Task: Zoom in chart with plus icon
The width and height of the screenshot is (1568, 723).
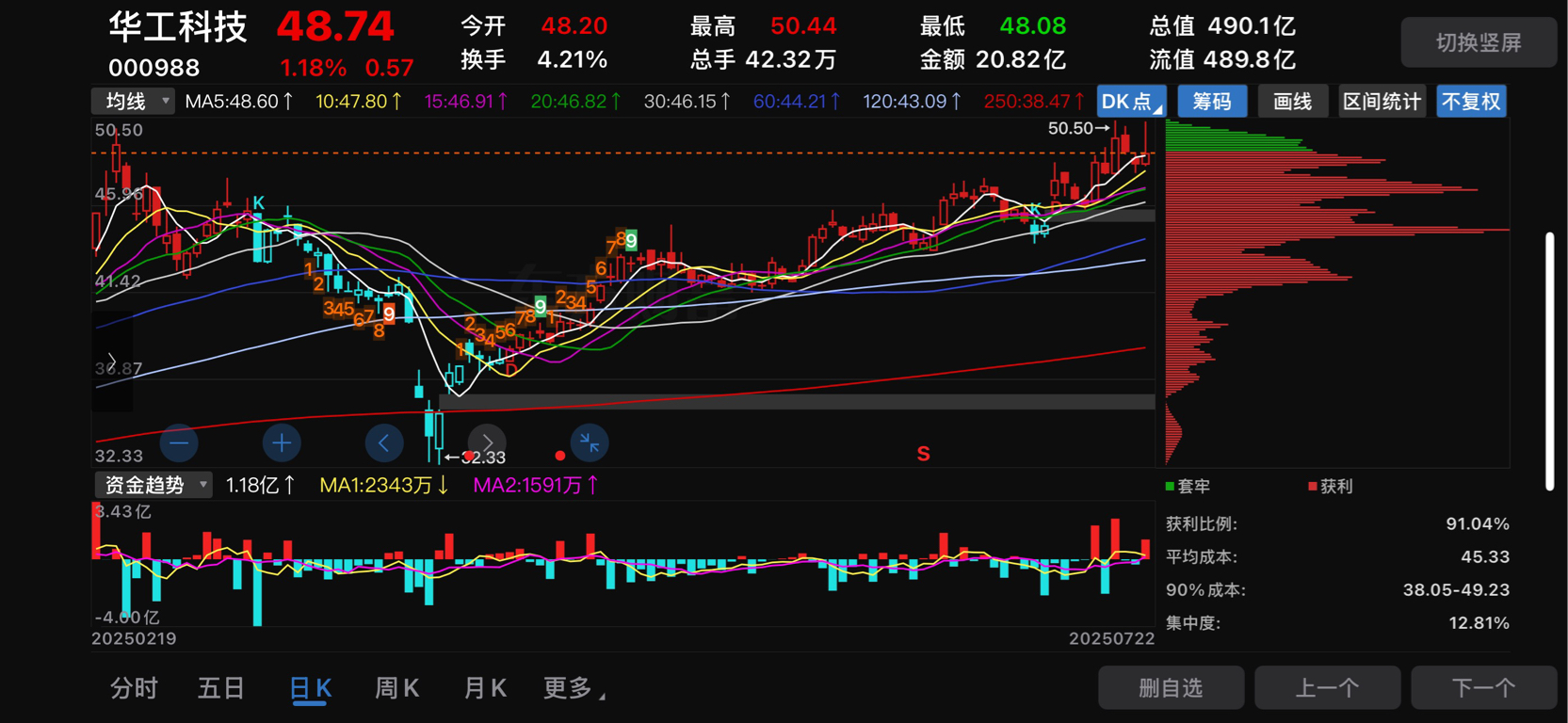Action: tap(281, 442)
